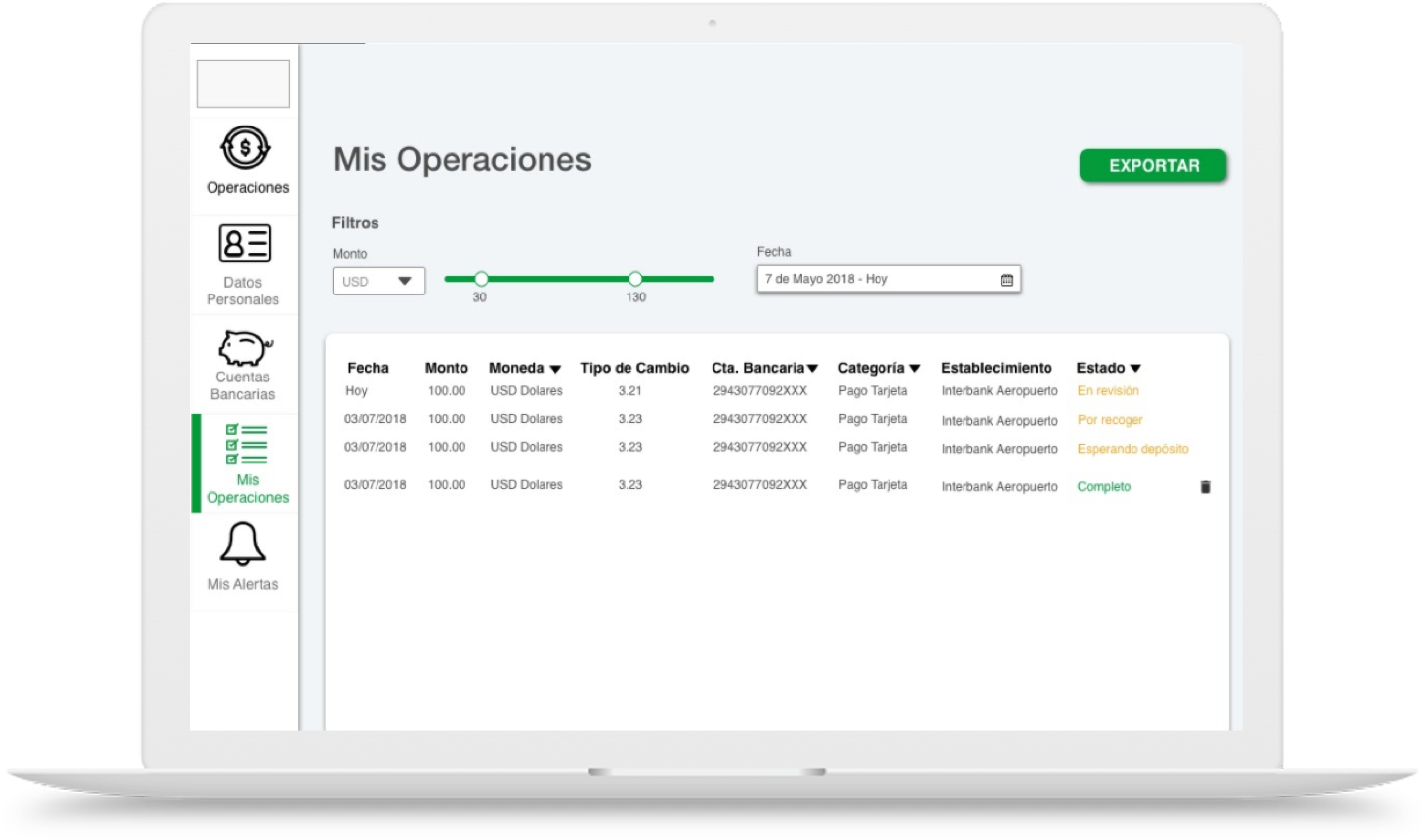Viewport: 1425px width, 840px height.
Task: Click the maximum amount slider handle at 130
Action: click(635, 279)
